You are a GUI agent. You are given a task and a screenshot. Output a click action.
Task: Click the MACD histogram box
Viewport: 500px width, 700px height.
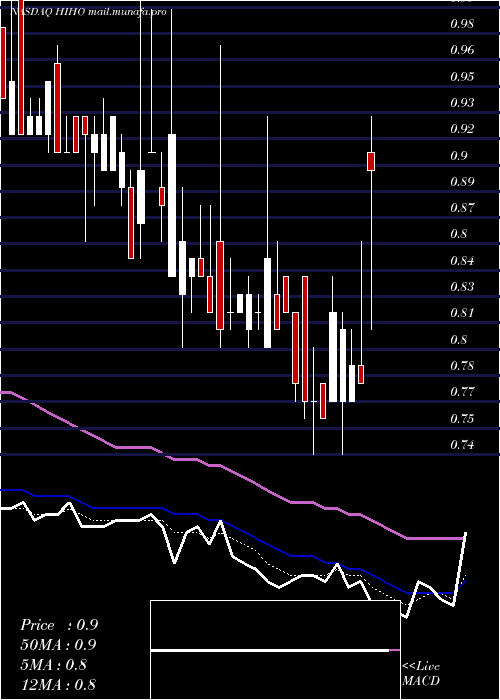point(275,650)
